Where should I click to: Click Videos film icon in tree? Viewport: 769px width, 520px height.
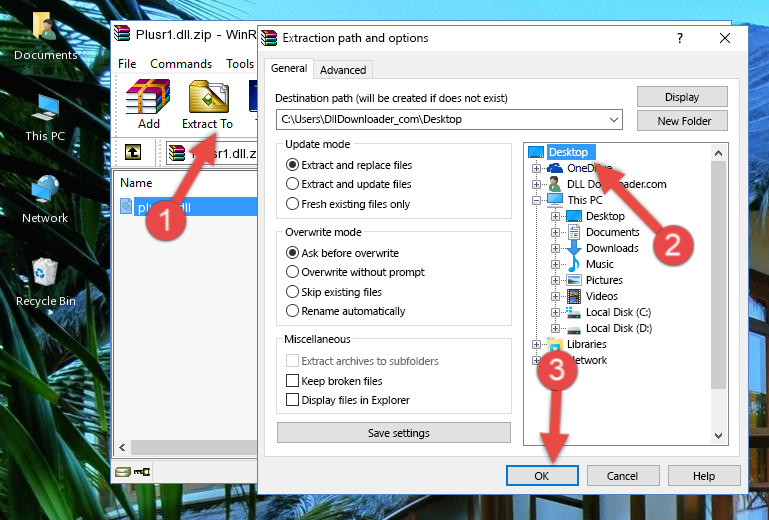(x=573, y=296)
